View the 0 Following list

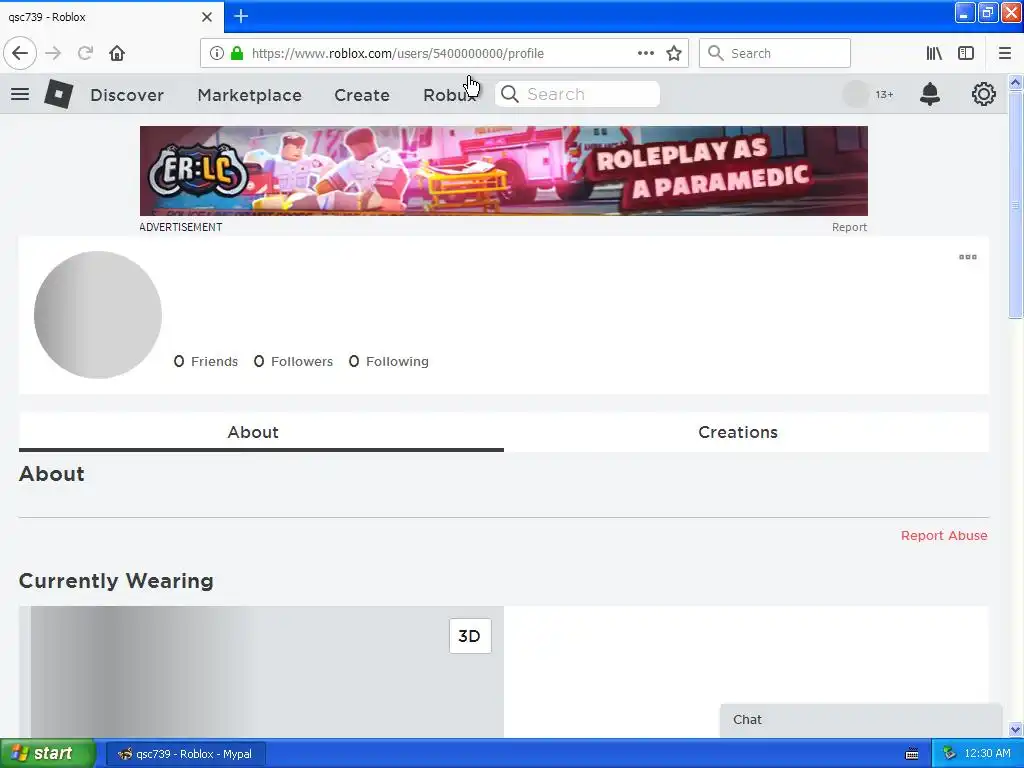click(389, 362)
